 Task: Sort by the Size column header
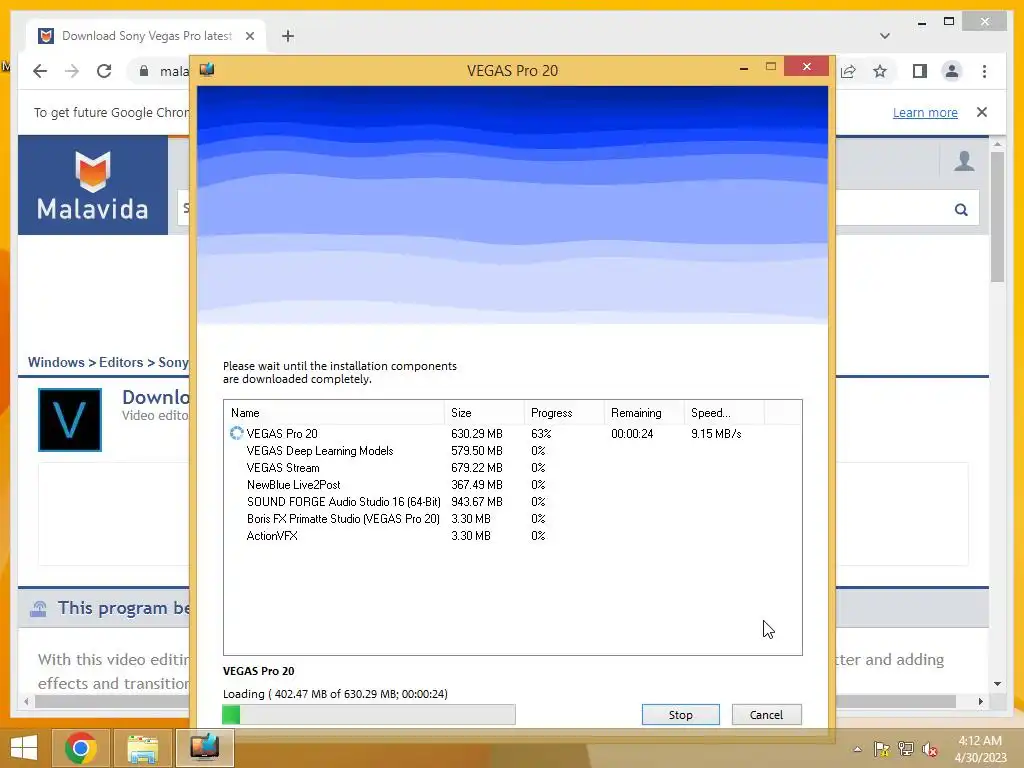pyautogui.click(x=484, y=413)
